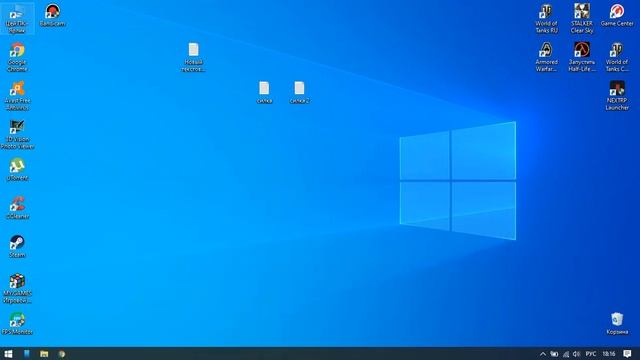640x360 pixels.
Task: Select the Steam desktop shortcut
Action: click(x=17, y=246)
